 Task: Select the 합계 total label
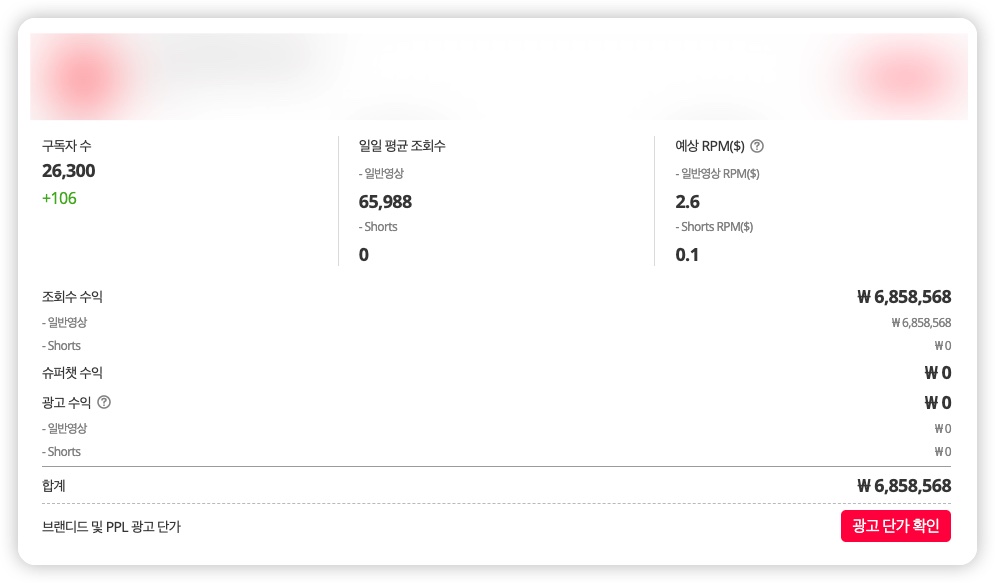coord(54,486)
